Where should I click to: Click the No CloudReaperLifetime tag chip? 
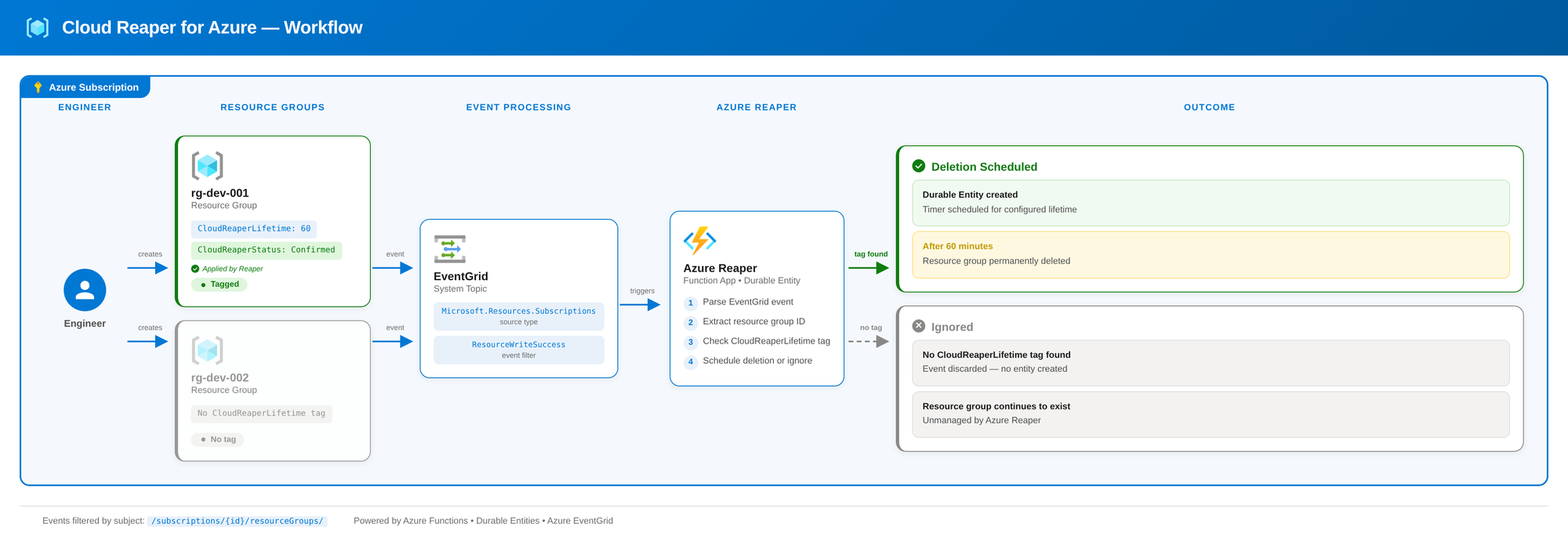coord(262,413)
